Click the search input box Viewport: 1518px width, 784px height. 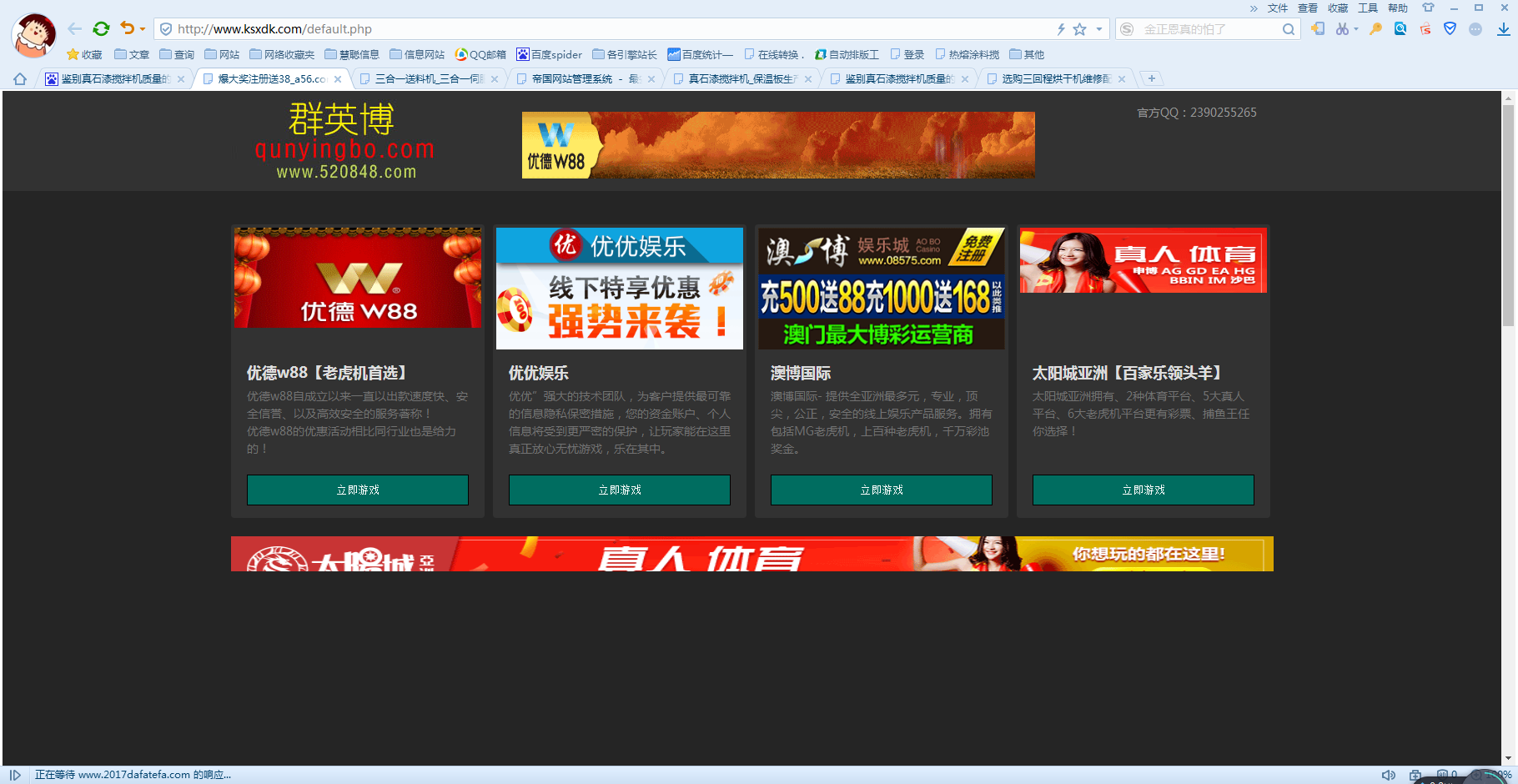click(1209, 29)
